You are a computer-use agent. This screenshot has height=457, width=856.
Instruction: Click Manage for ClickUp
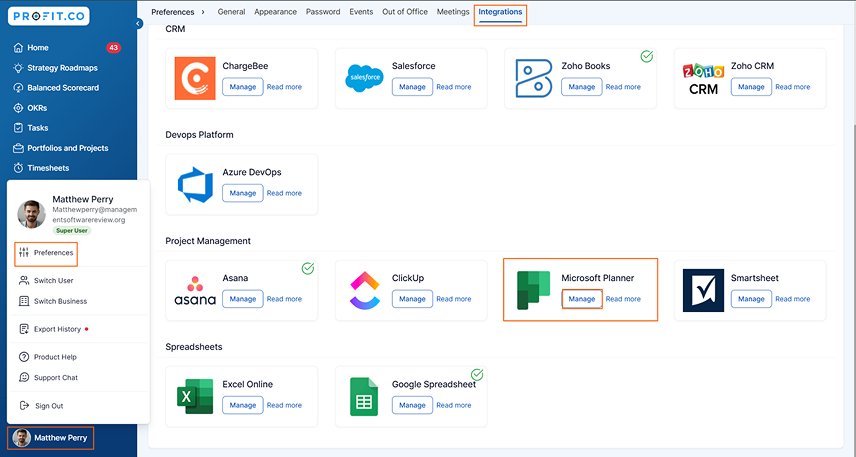[x=412, y=299]
